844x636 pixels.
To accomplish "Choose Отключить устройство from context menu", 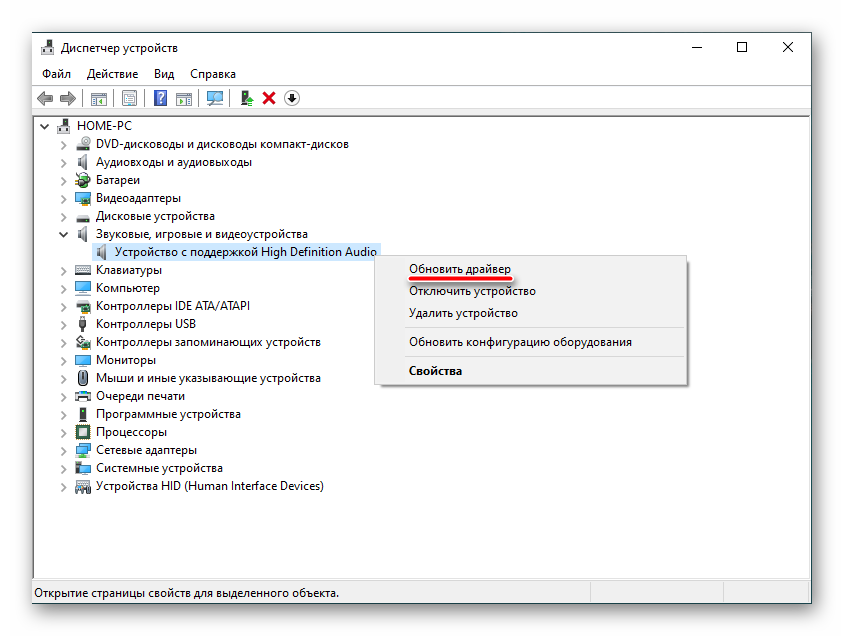I will 530,291.
